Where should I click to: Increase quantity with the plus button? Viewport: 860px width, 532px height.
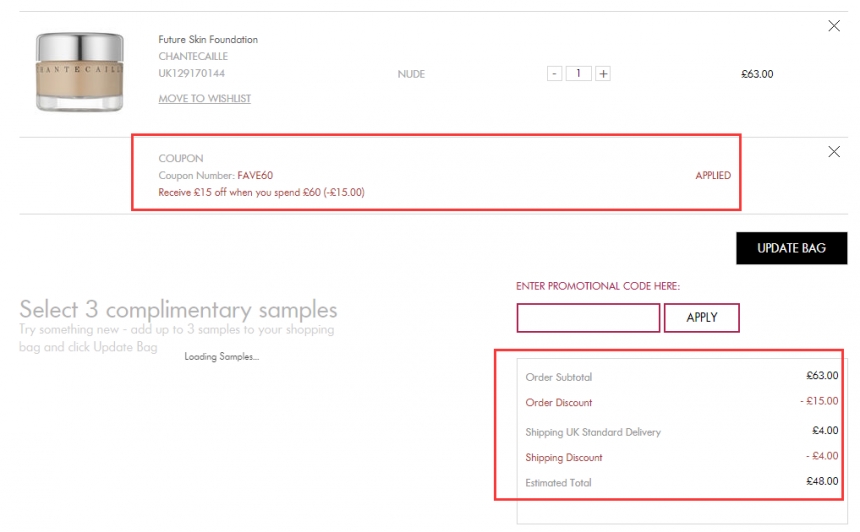click(x=603, y=73)
